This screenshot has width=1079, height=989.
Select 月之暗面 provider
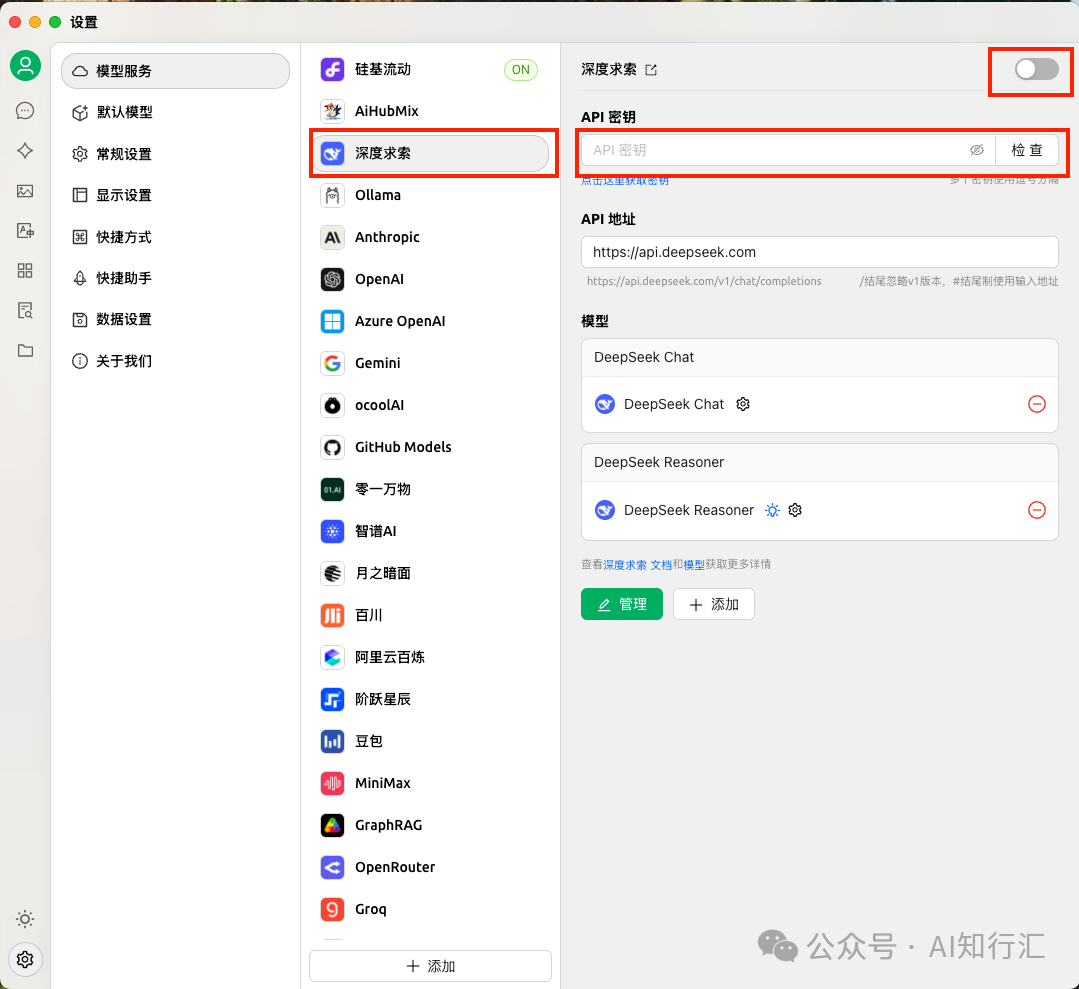coord(431,573)
